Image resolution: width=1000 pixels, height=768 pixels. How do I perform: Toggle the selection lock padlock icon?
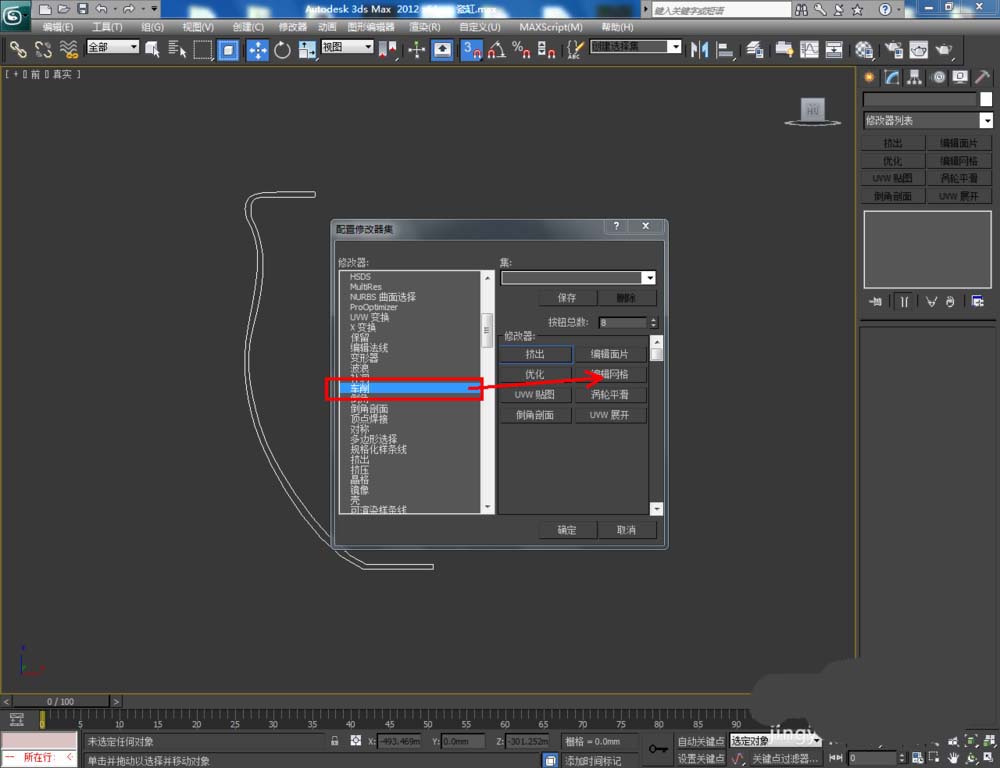pos(335,742)
